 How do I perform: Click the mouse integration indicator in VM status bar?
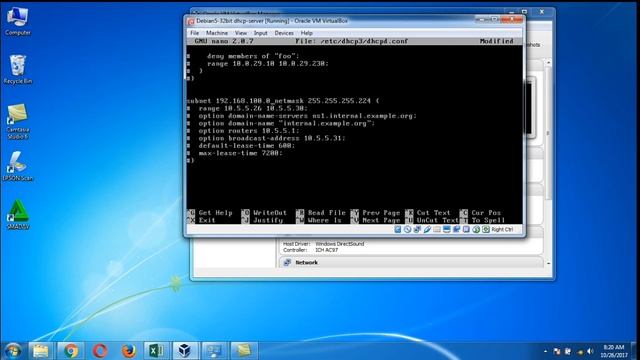click(x=476, y=229)
